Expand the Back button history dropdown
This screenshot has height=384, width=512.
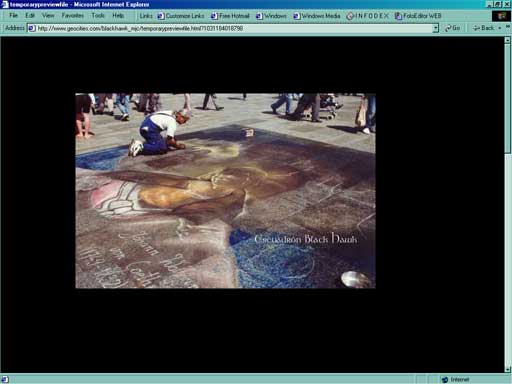(x=499, y=28)
